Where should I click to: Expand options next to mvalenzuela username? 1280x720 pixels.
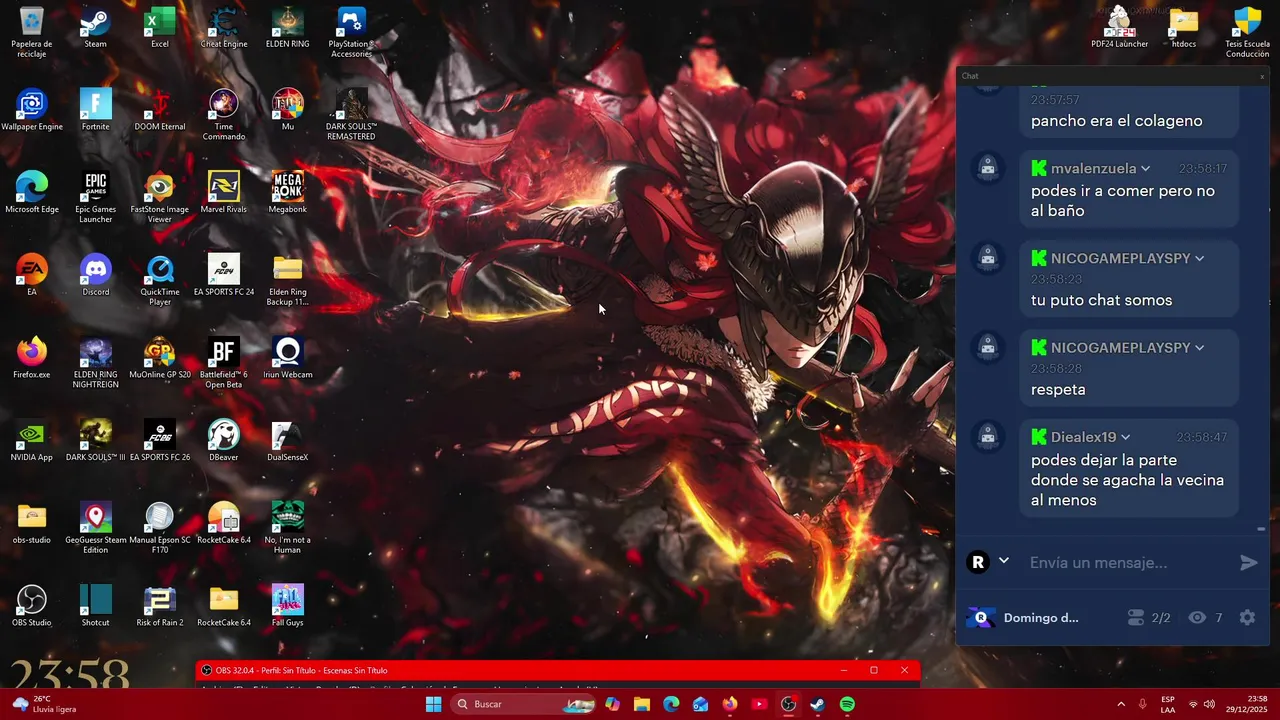coord(1146,169)
